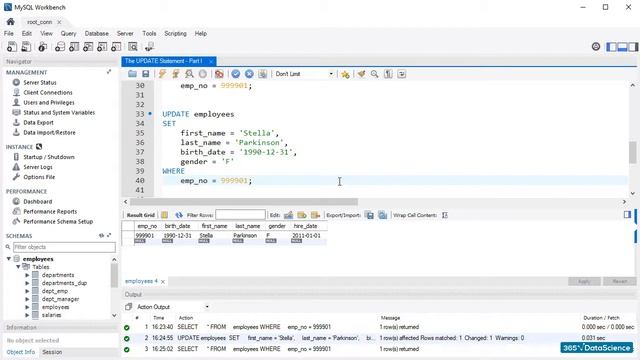640x360 pixels.
Task: Create a new table toolbar icon
Action: coord(74,47)
